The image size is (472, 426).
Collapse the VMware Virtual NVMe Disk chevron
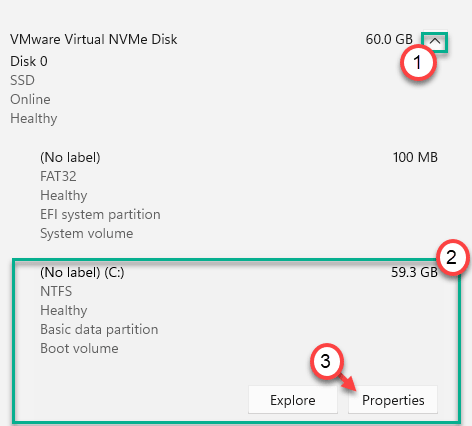(434, 42)
